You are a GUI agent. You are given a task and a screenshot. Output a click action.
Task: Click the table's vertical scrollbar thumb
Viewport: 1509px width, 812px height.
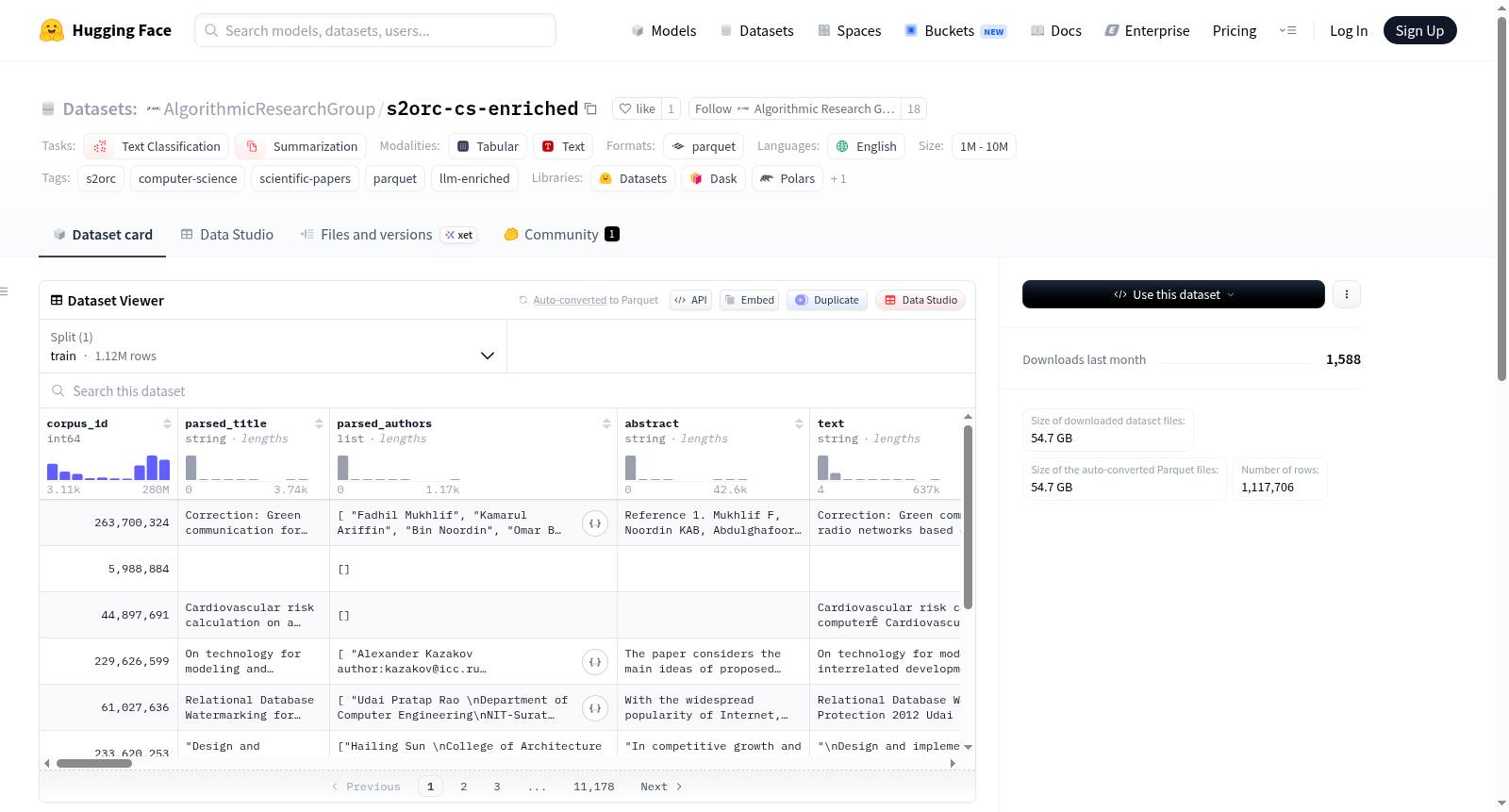(968, 517)
